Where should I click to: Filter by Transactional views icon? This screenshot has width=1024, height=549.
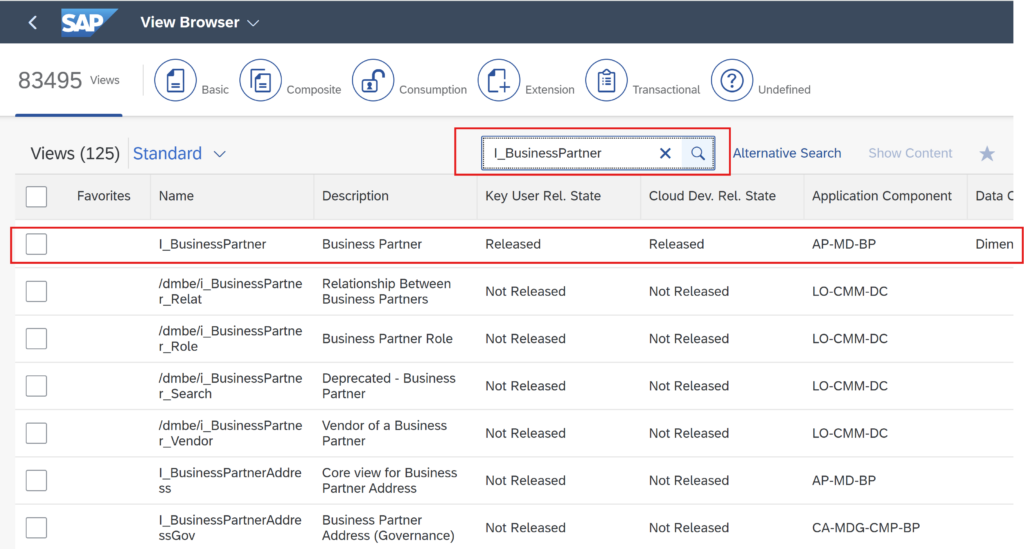[606, 80]
